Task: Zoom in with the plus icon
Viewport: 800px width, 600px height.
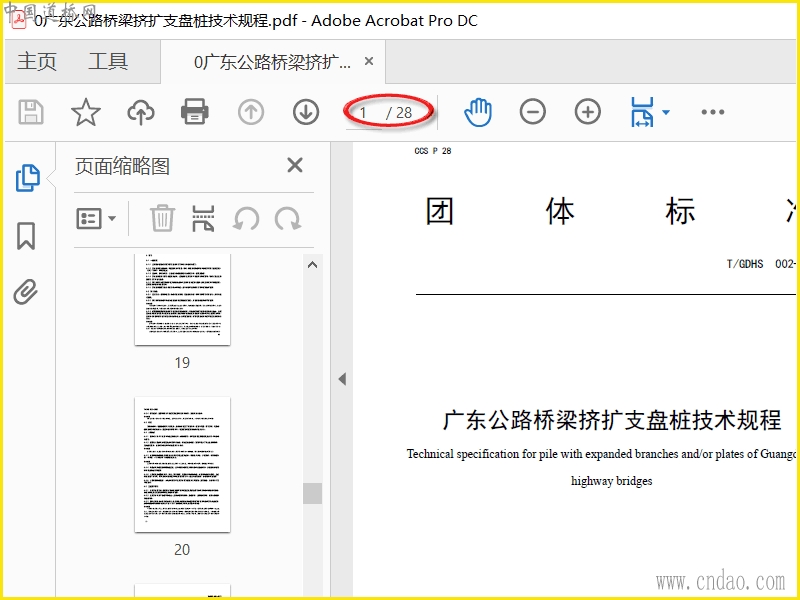Action: [x=588, y=112]
